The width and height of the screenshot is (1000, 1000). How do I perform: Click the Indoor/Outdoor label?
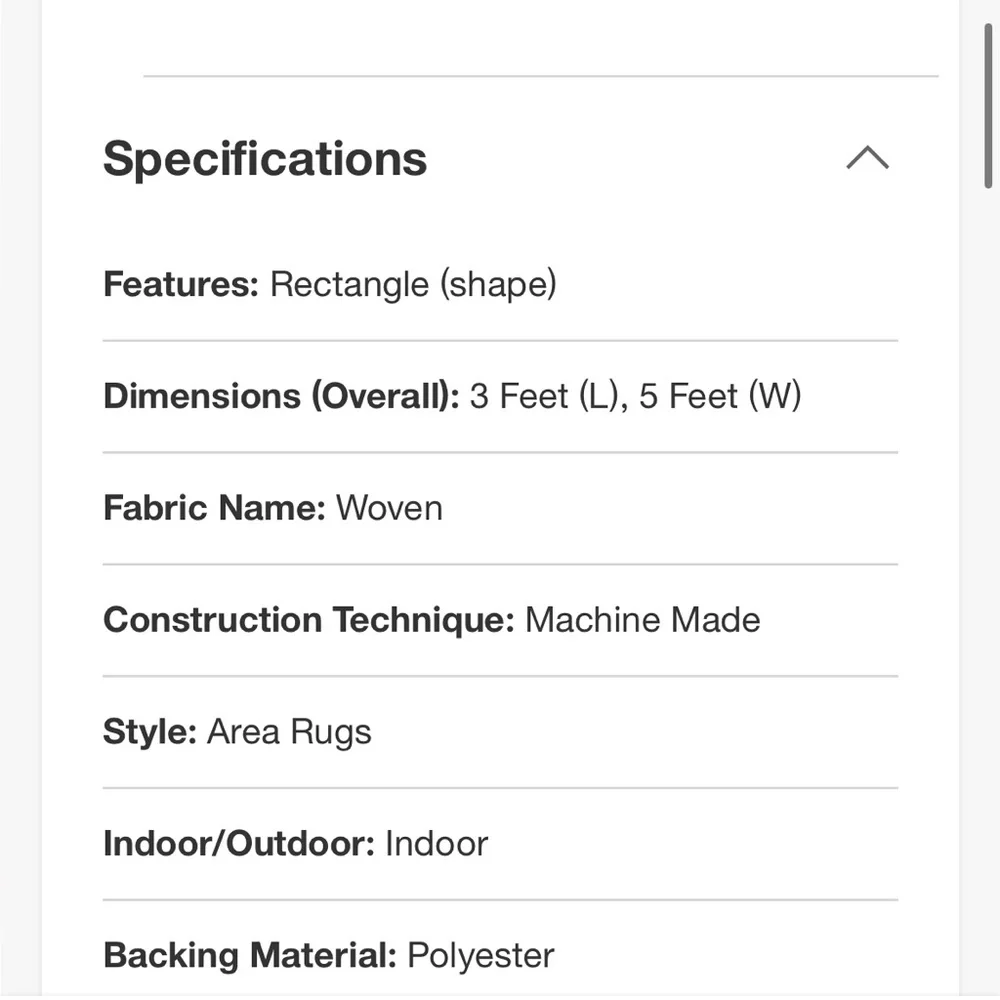click(239, 844)
